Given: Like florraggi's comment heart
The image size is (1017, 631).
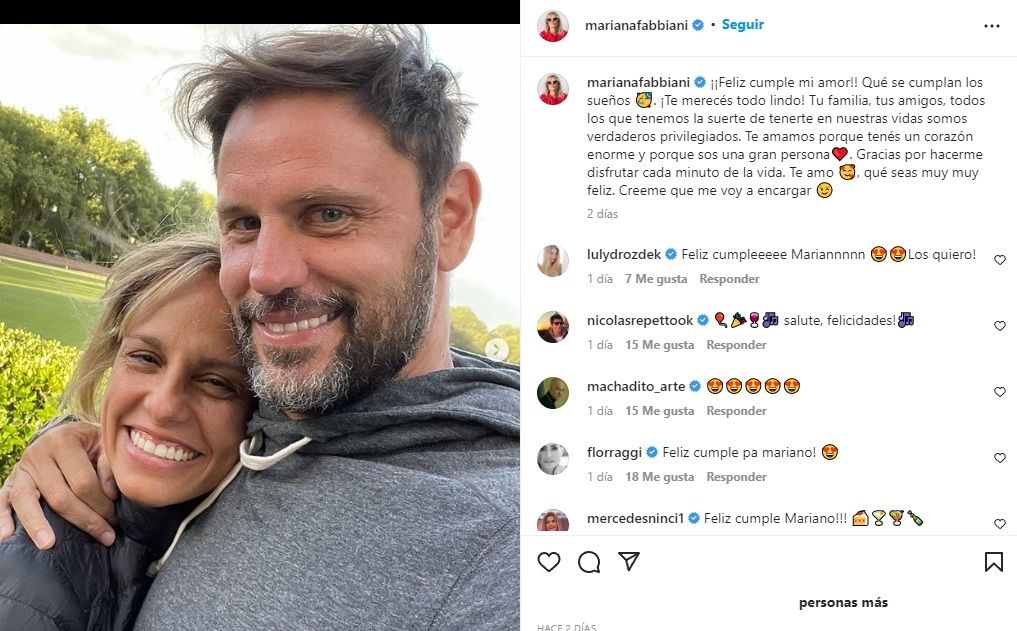Looking at the screenshot, I should [999, 458].
